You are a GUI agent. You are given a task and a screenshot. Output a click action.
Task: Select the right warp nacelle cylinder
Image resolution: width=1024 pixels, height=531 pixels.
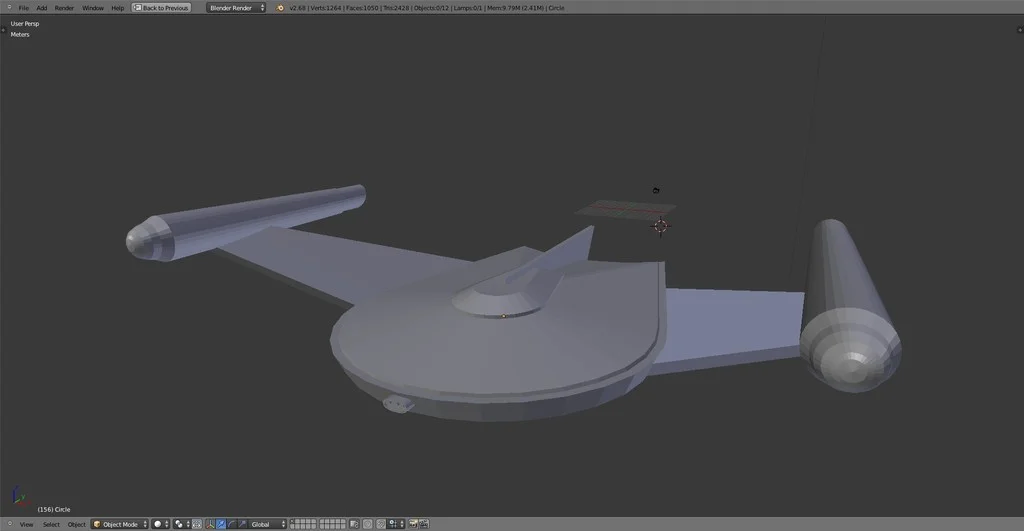click(848, 306)
